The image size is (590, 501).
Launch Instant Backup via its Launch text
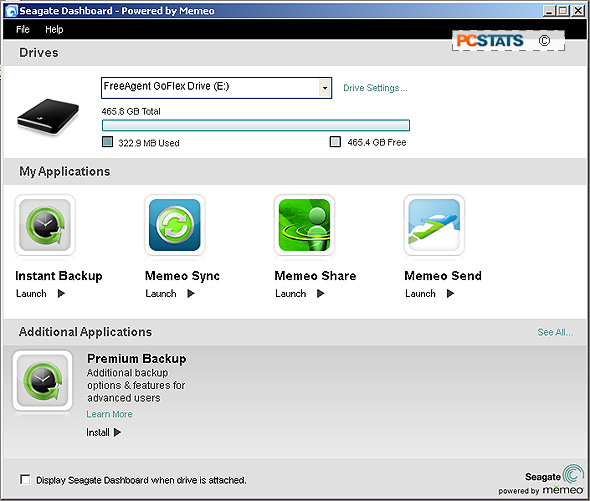pyautogui.click(x=31, y=294)
